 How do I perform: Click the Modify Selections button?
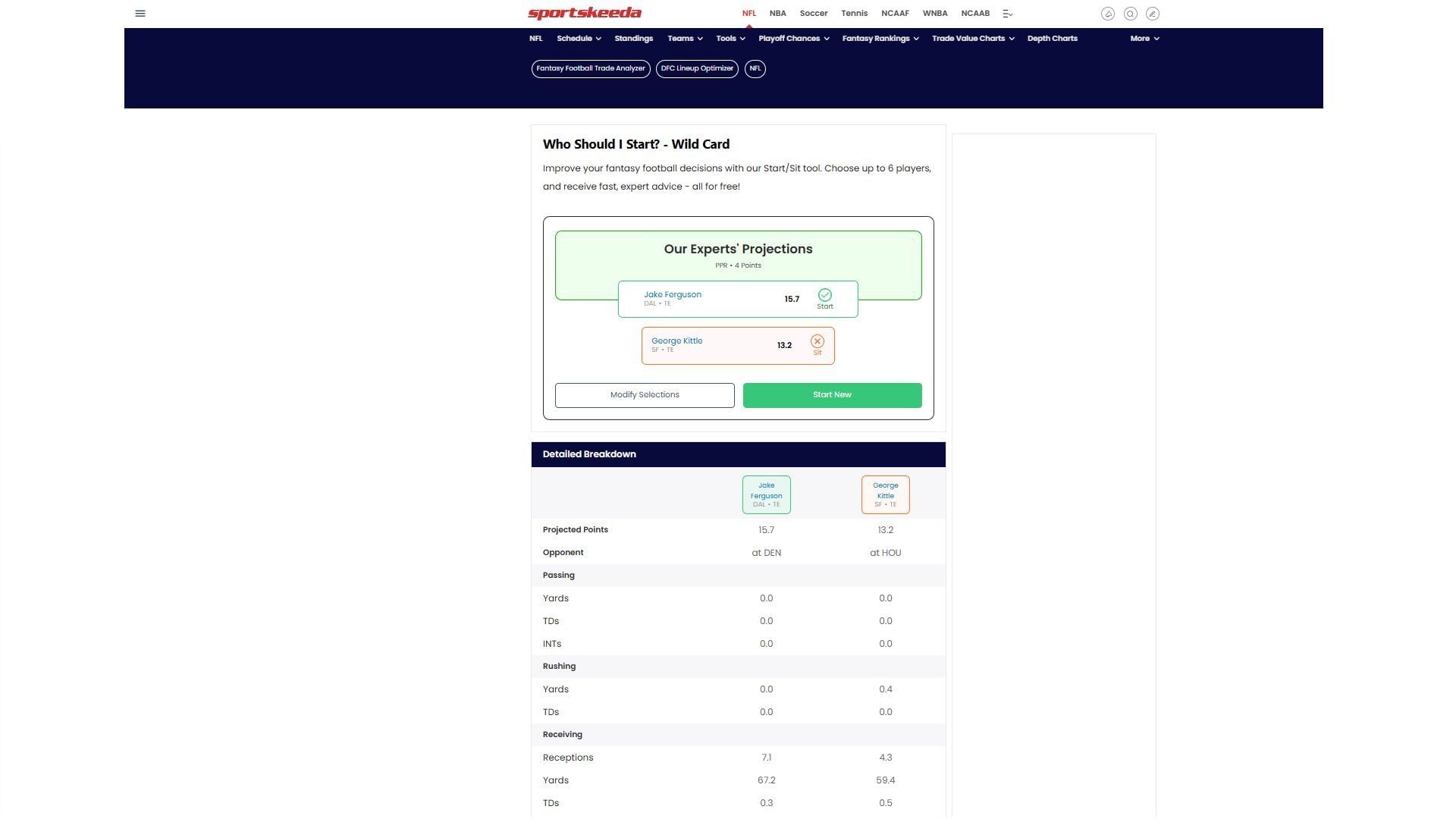[645, 395]
